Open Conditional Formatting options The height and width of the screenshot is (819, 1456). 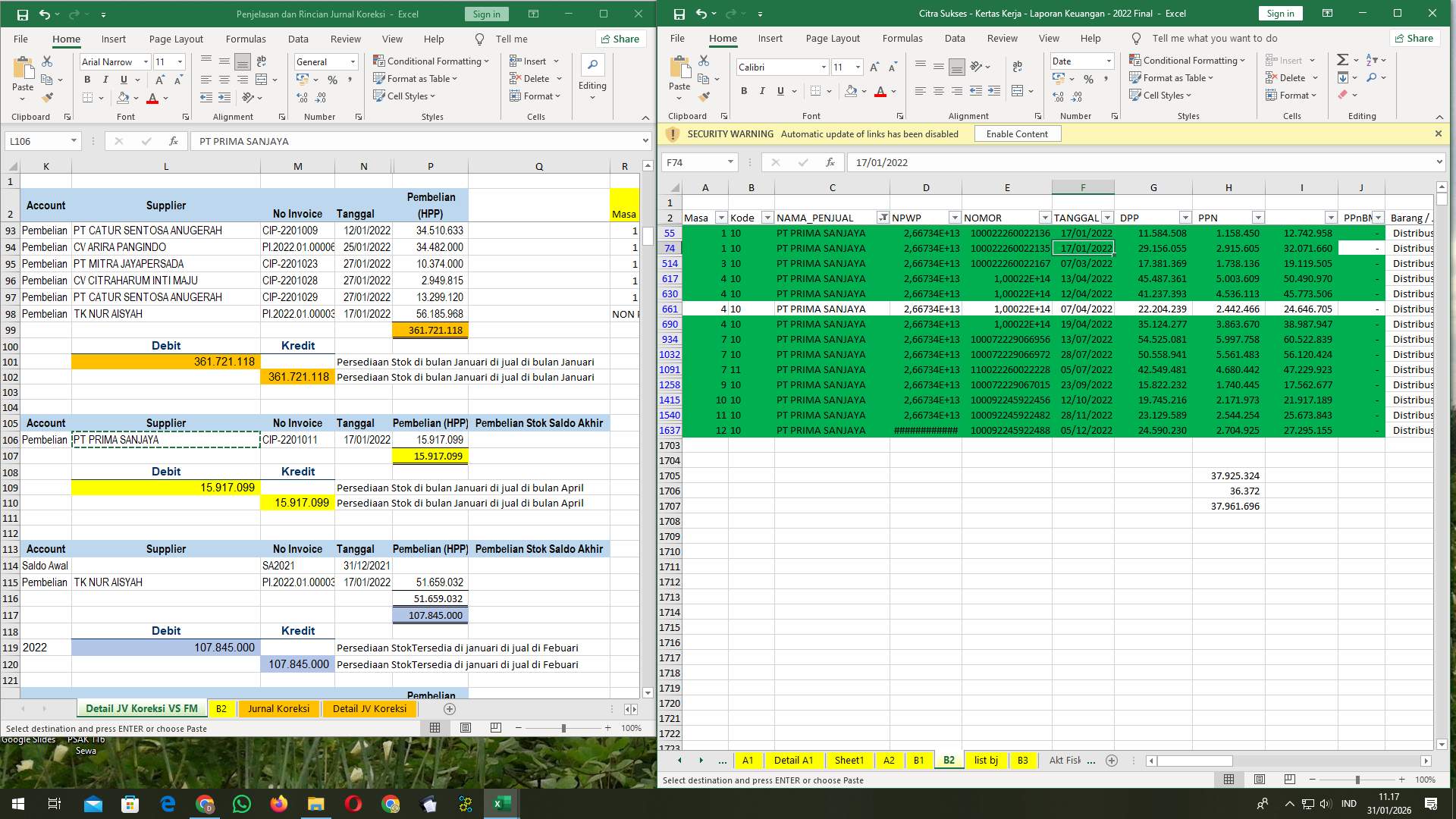click(x=430, y=61)
